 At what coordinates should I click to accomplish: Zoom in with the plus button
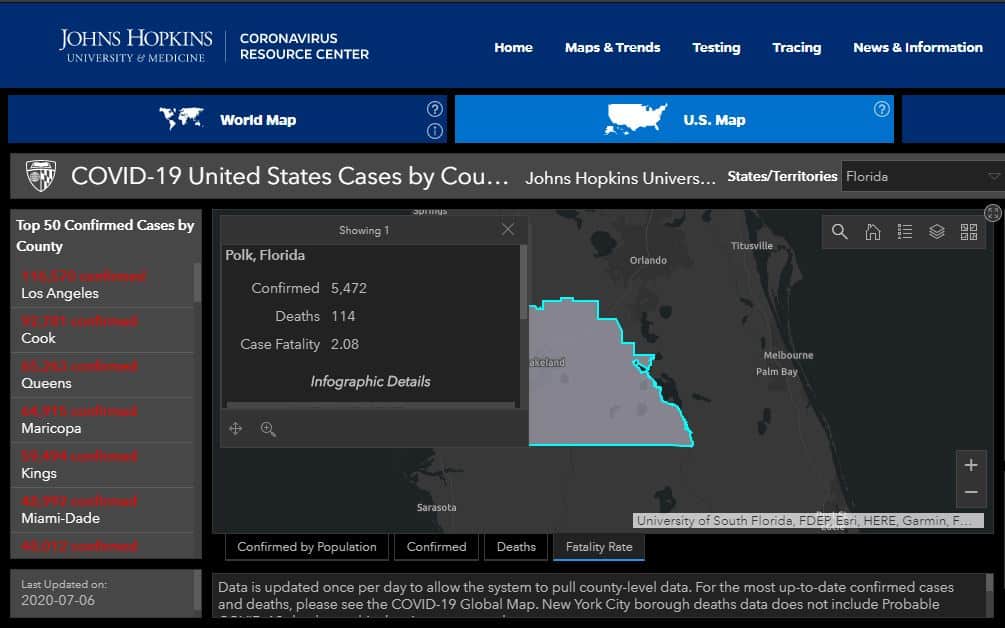(x=971, y=465)
